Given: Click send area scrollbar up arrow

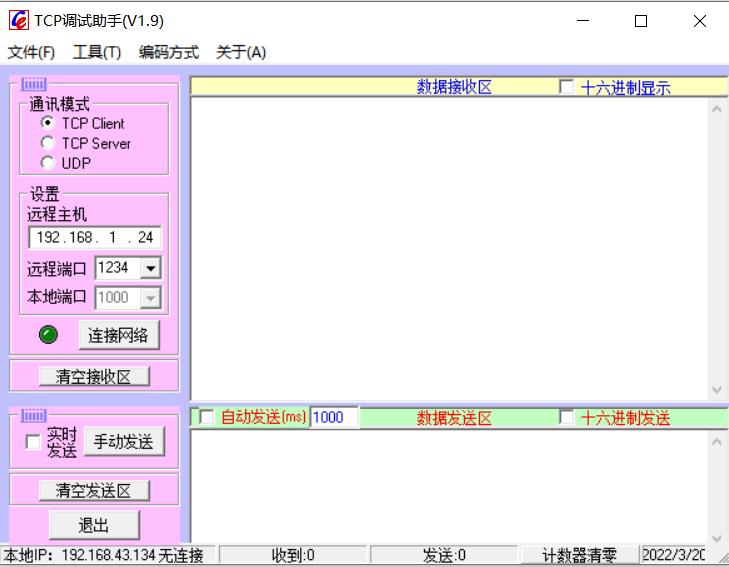Looking at the screenshot, I should 716,442.
